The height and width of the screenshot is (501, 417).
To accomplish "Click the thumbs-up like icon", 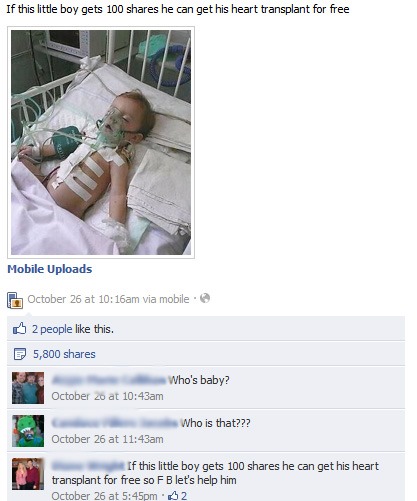I will click(19, 329).
